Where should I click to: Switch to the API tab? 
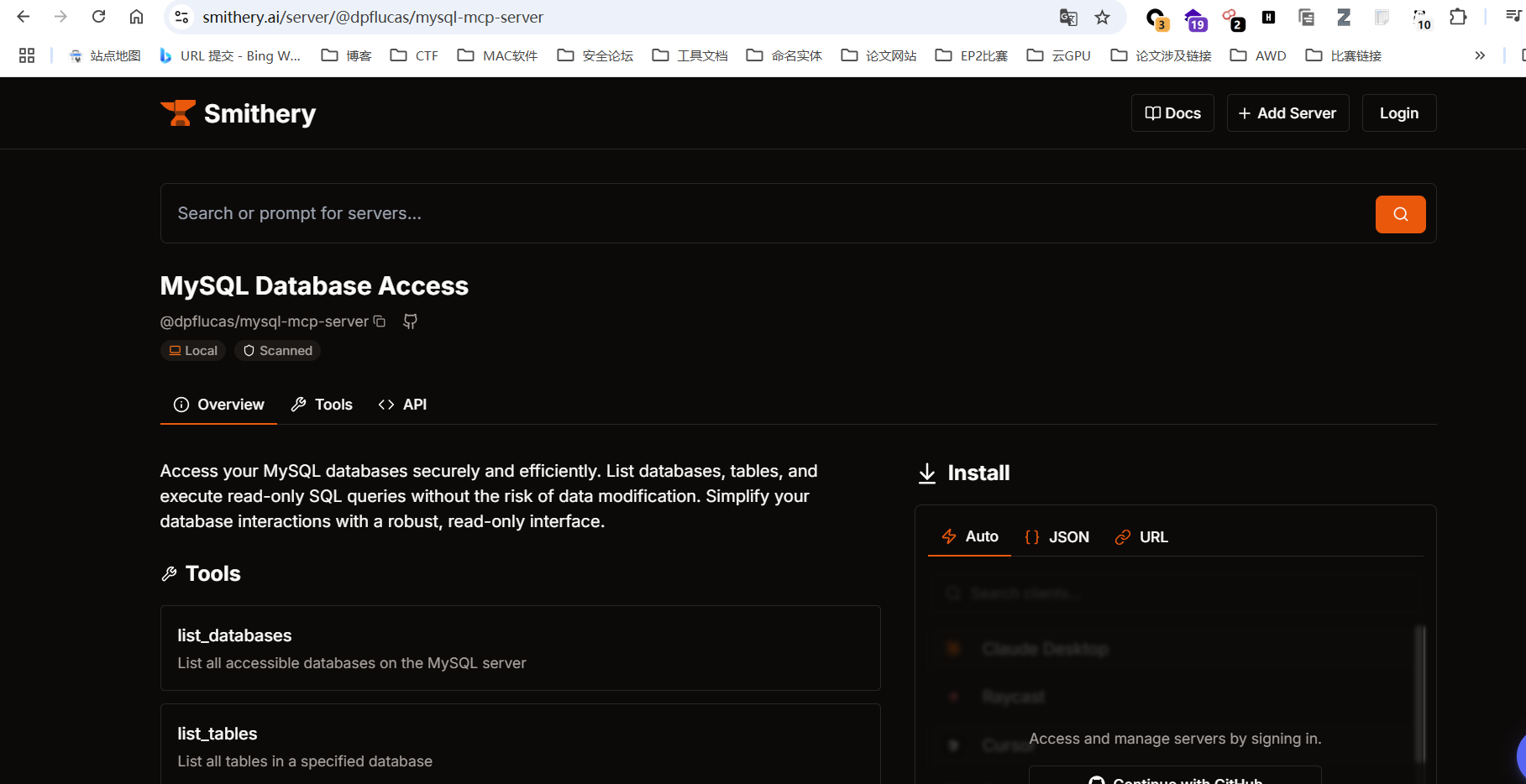click(402, 405)
